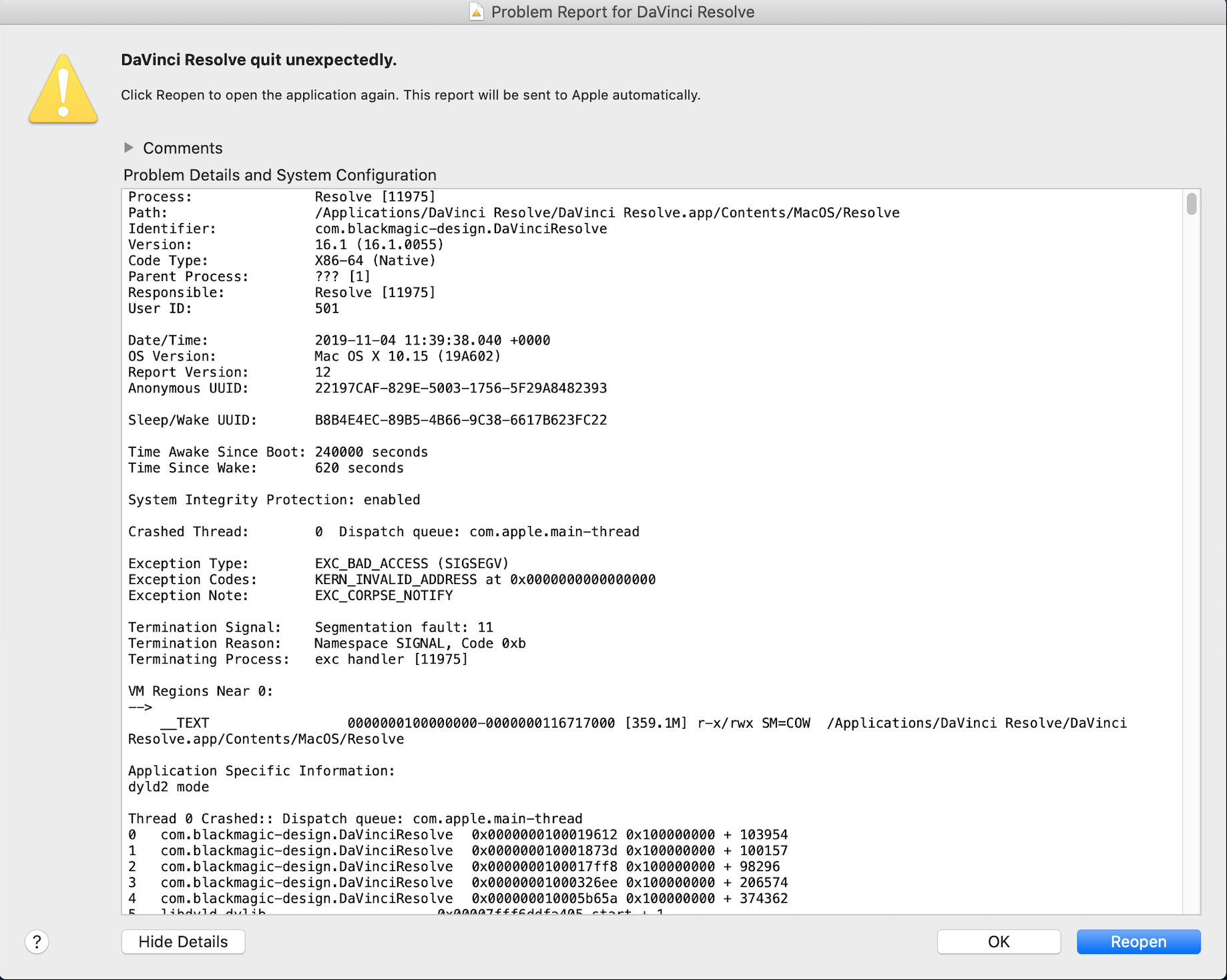This screenshot has width=1227, height=980.
Task: Expand the Comments disclosure triangle
Action: click(129, 148)
